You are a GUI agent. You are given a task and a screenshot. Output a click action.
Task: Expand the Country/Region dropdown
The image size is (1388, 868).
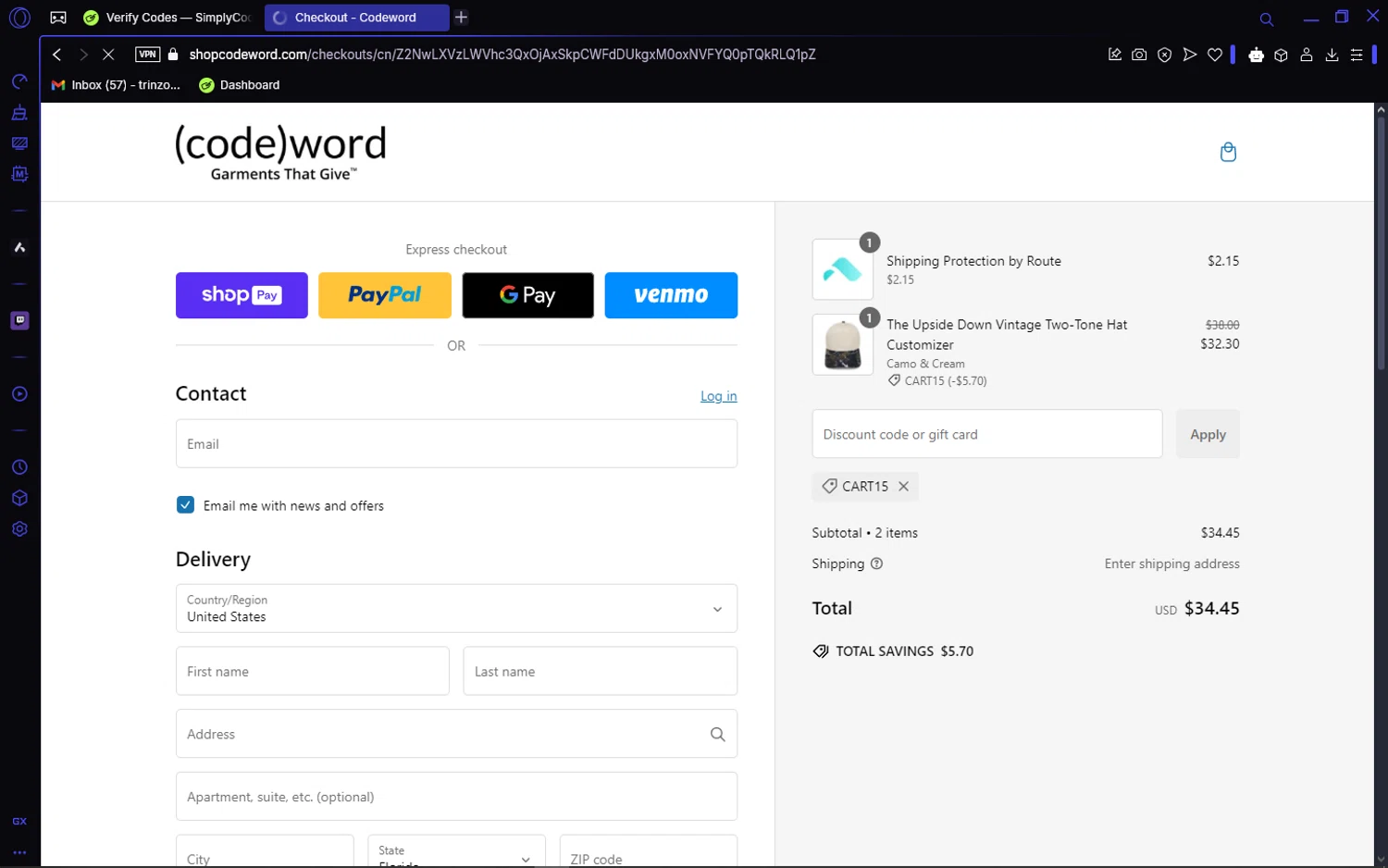456,608
